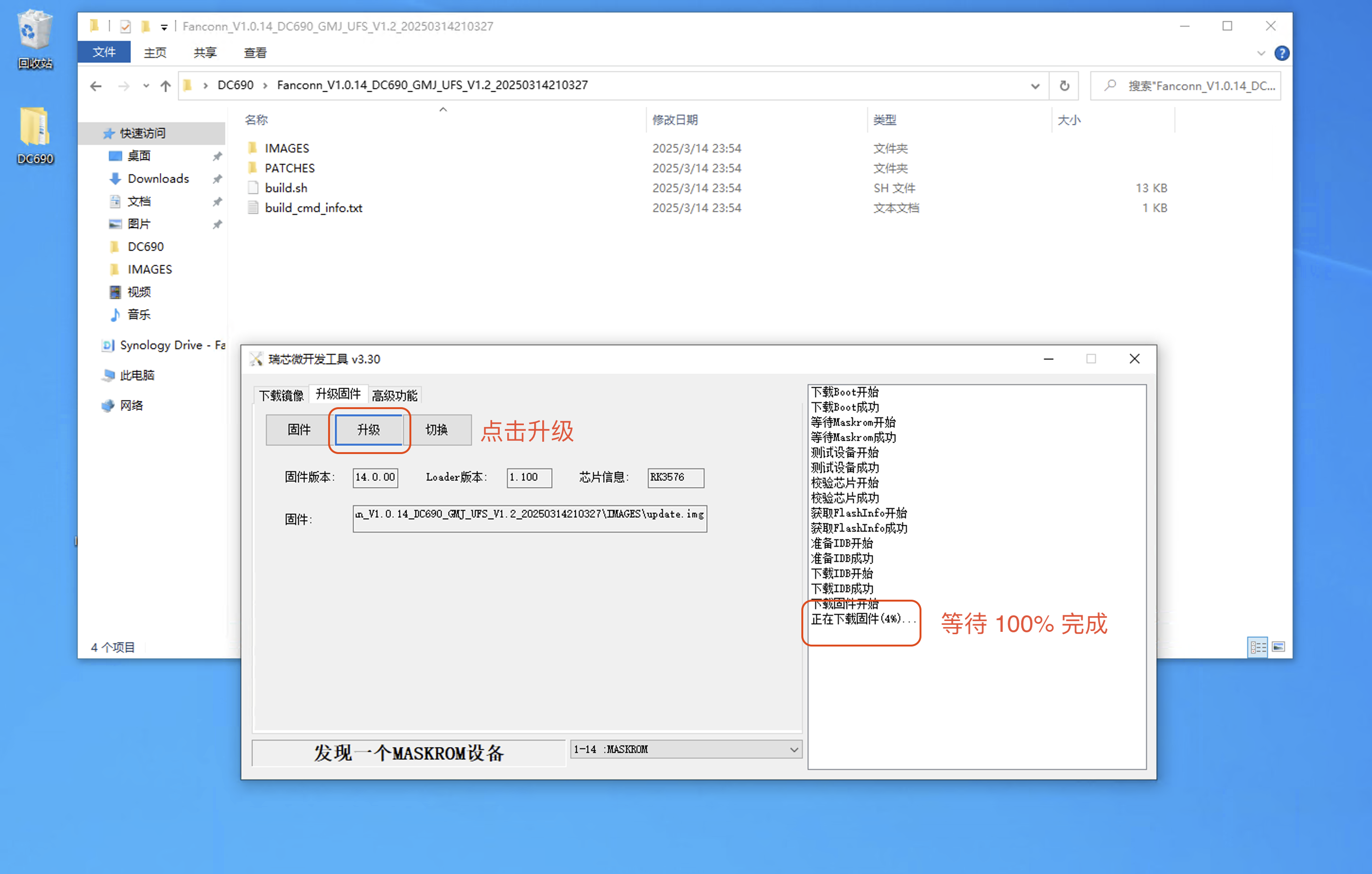Image resolution: width=1372 pixels, height=874 pixels.
Task: Sort by 类型 column header
Action: click(884, 120)
